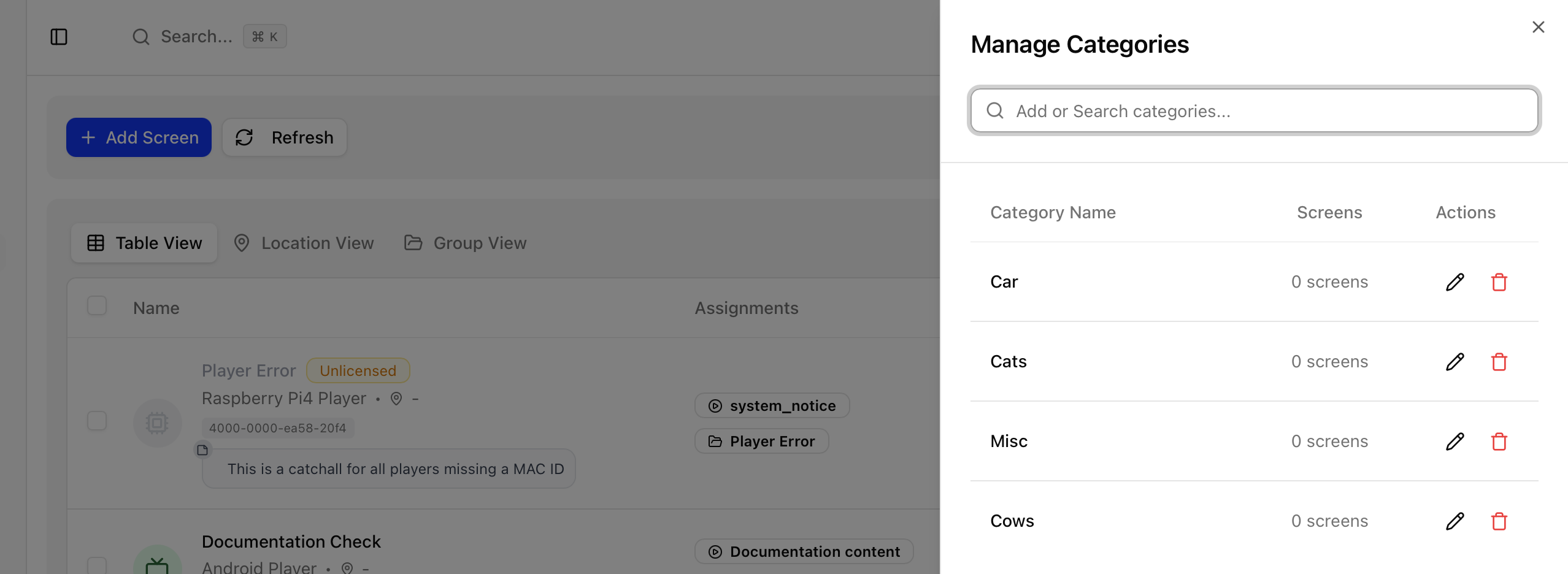Delete the Cows category
1568x574 pixels.
pyautogui.click(x=1499, y=521)
